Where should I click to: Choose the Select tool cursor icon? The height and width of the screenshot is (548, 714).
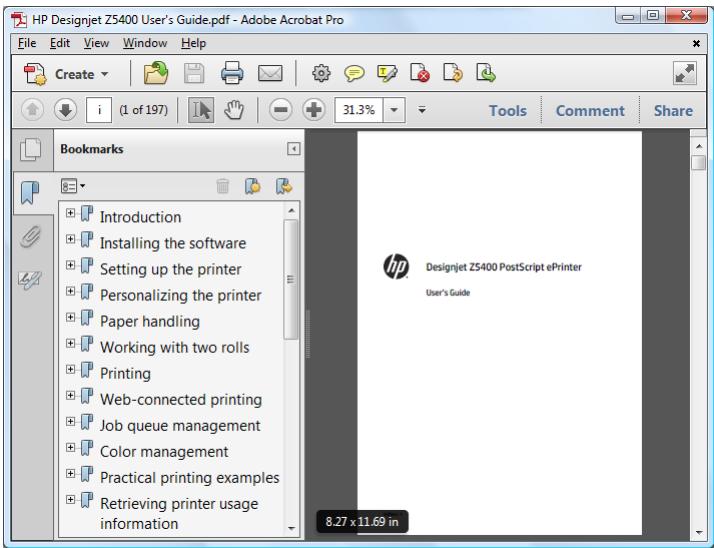(x=201, y=110)
